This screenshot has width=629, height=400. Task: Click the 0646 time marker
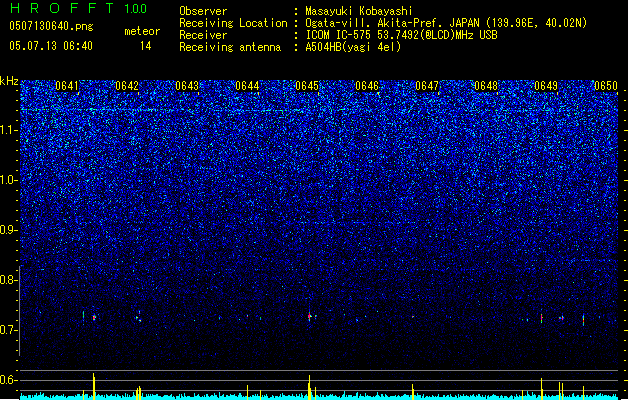367,86
